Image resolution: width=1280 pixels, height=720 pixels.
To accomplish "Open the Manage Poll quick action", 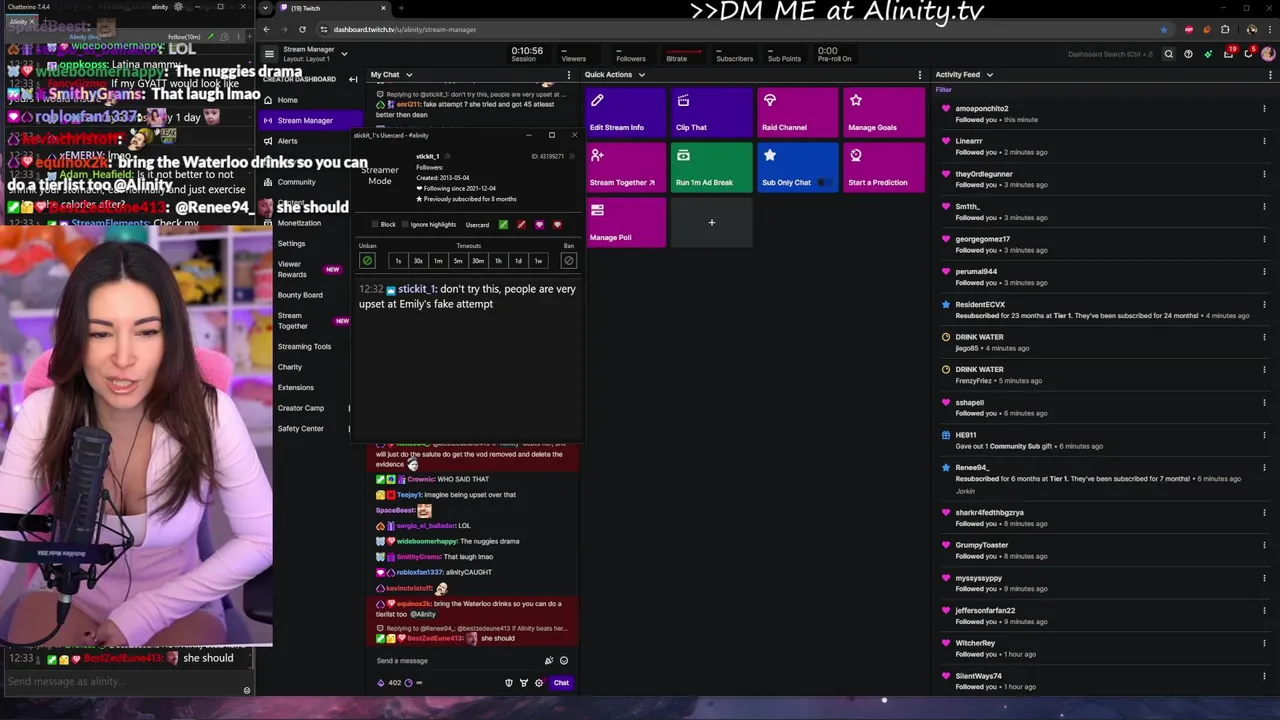I will pyautogui.click(x=625, y=222).
